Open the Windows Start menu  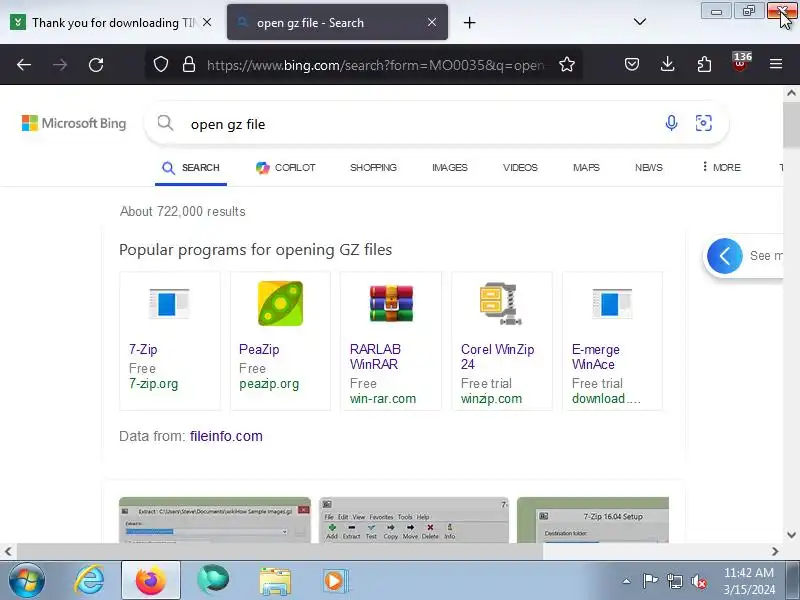(27, 581)
